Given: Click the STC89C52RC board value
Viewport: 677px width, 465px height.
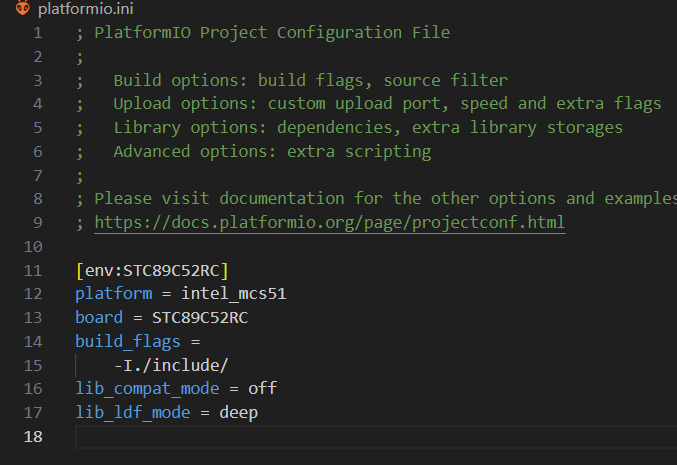Looking at the screenshot, I should 200,318.
